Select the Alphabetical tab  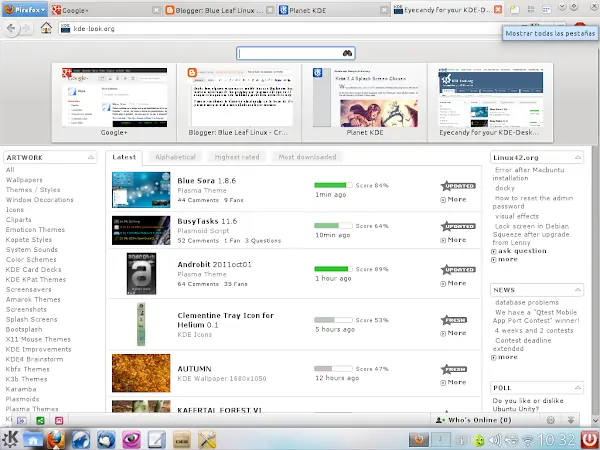coord(175,157)
